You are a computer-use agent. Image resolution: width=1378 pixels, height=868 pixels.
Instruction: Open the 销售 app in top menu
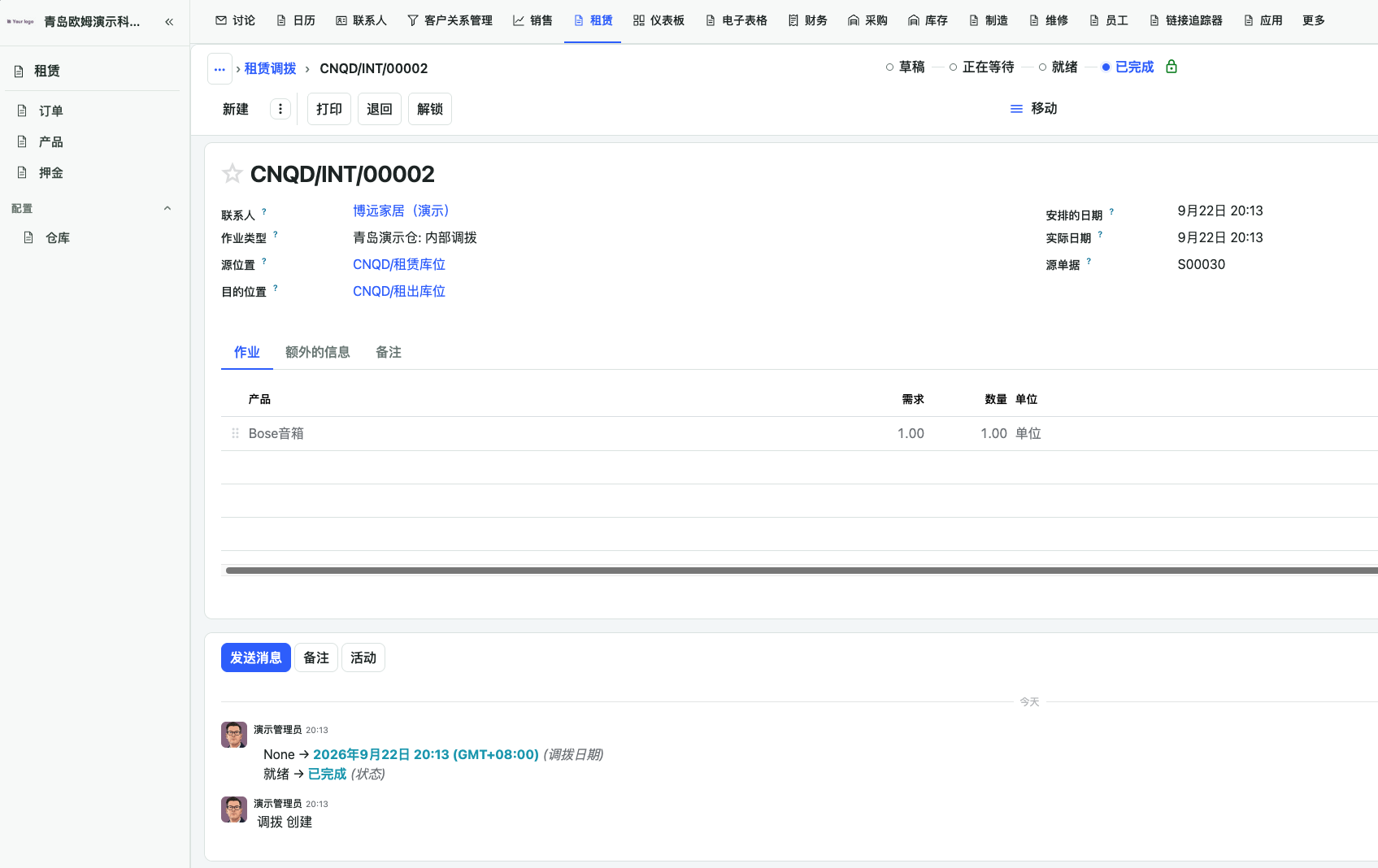[x=533, y=20]
